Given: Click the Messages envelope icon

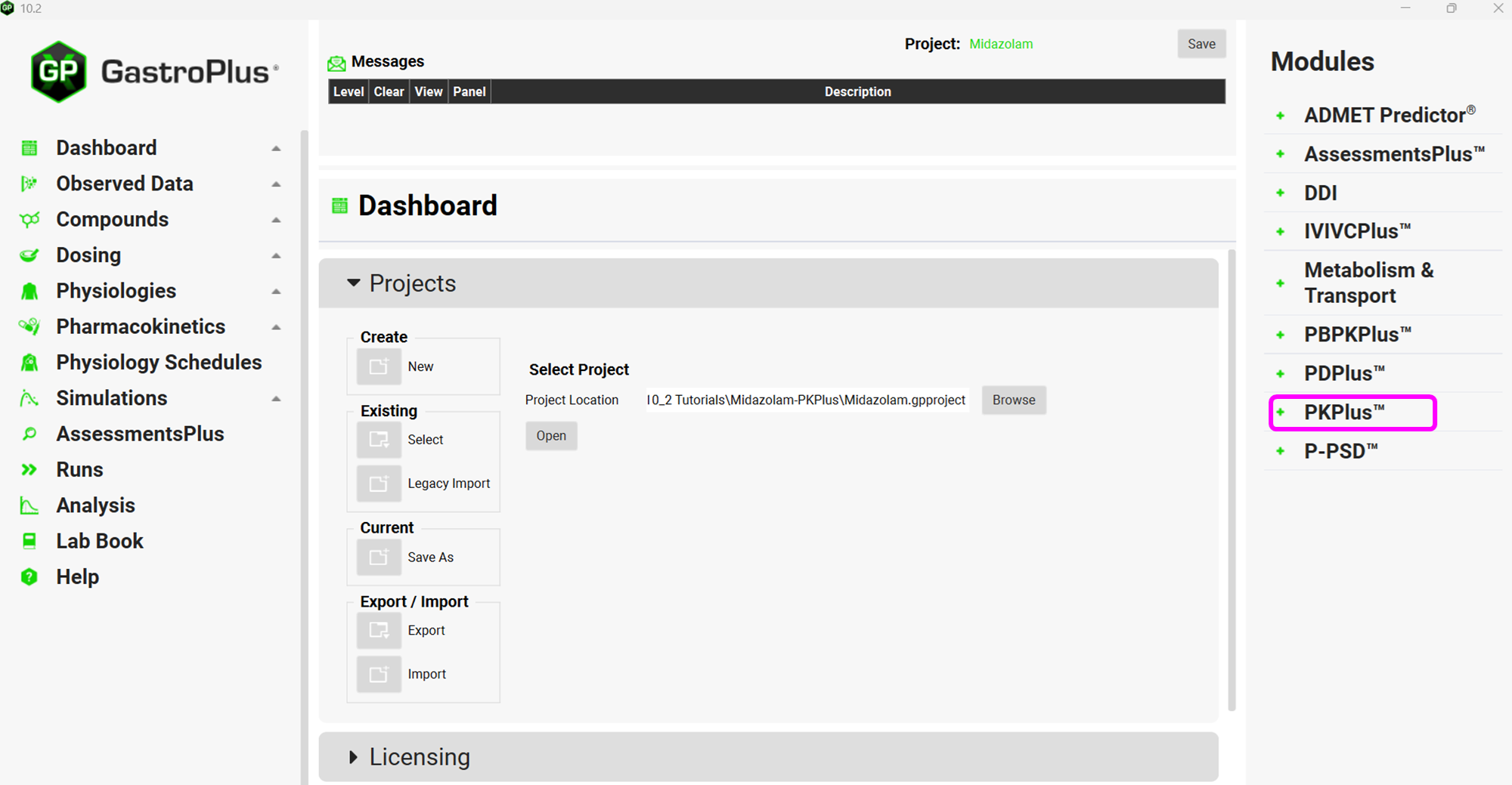Looking at the screenshot, I should click(336, 63).
